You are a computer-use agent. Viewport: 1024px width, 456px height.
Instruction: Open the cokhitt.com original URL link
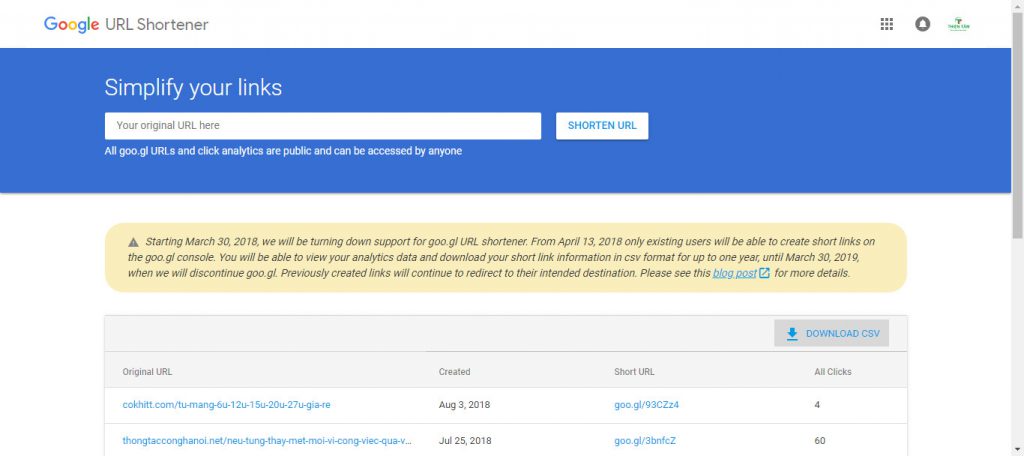[x=226, y=404]
